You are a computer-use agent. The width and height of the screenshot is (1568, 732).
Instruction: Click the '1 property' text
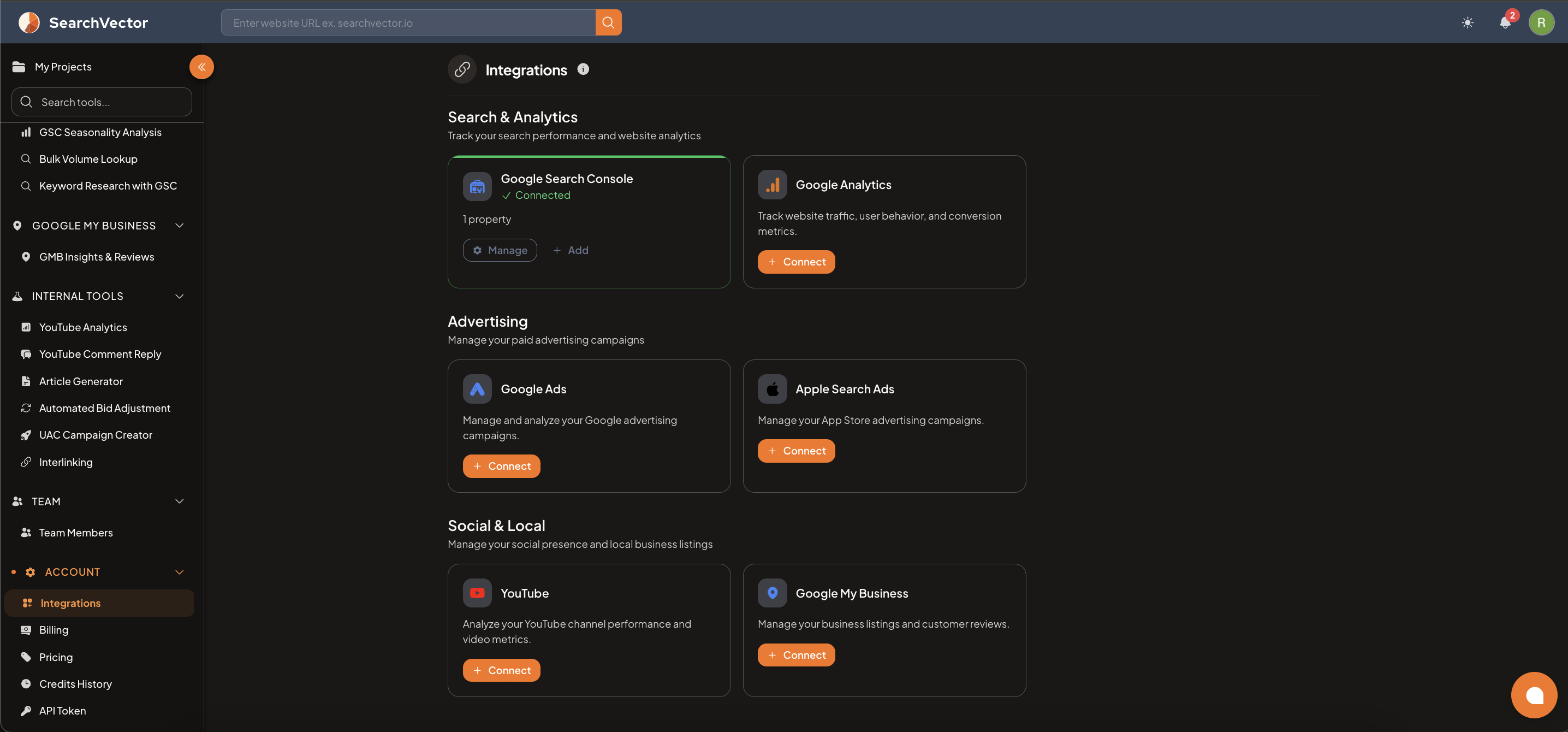pos(487,219)
